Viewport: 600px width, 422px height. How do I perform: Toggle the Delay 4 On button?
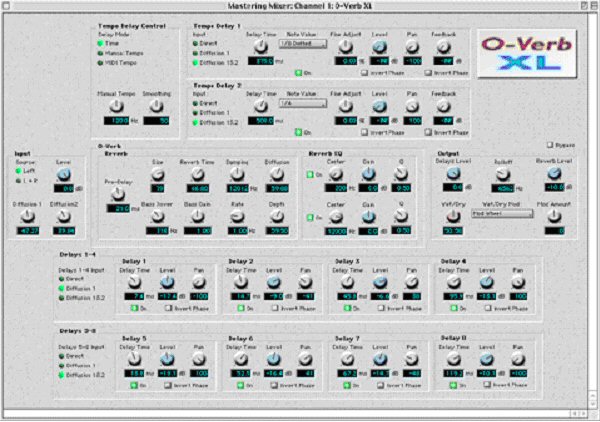coord(453,308)
